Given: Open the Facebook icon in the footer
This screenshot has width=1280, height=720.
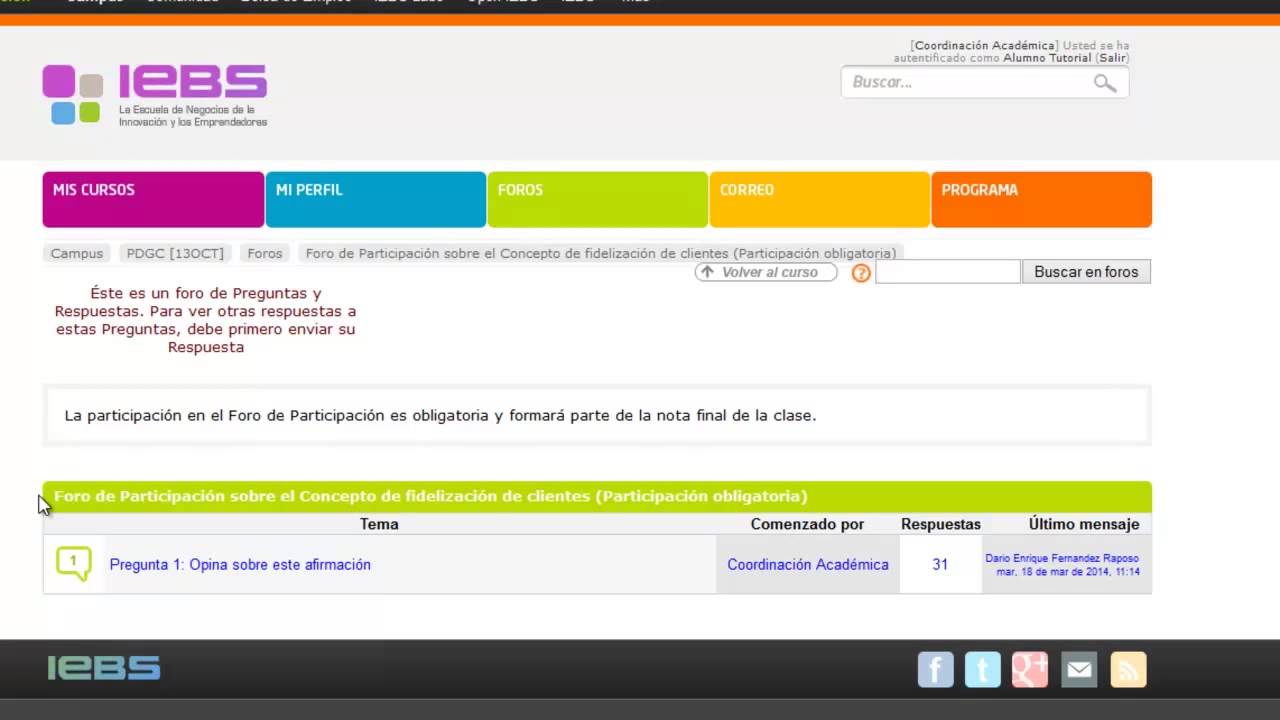Looking at the screenshot, I should (936, 669).
